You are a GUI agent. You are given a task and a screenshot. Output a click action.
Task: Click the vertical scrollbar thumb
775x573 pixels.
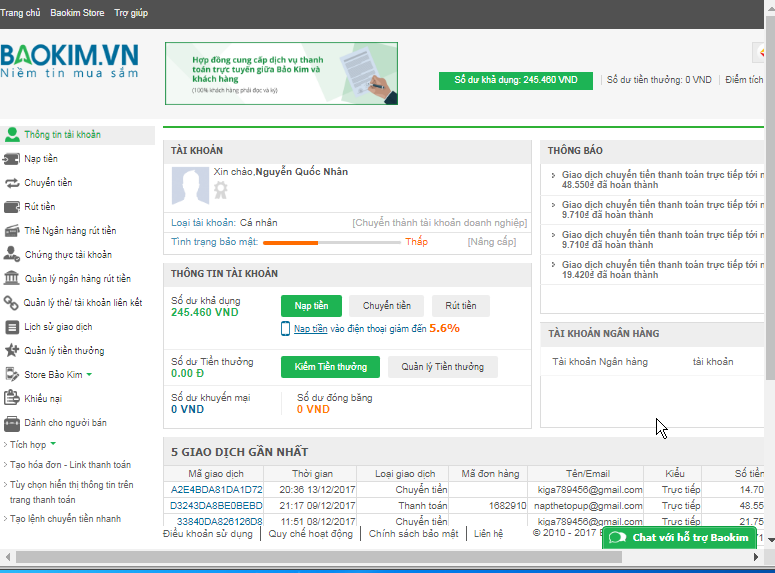tap(770, 198)
